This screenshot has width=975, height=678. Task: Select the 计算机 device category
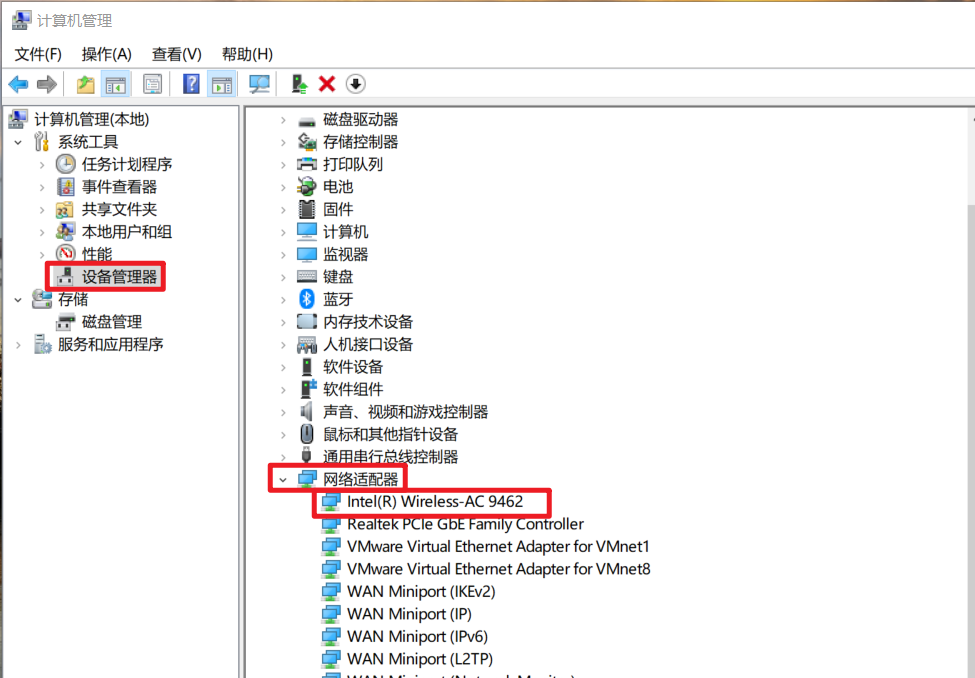tap(345, 232)
